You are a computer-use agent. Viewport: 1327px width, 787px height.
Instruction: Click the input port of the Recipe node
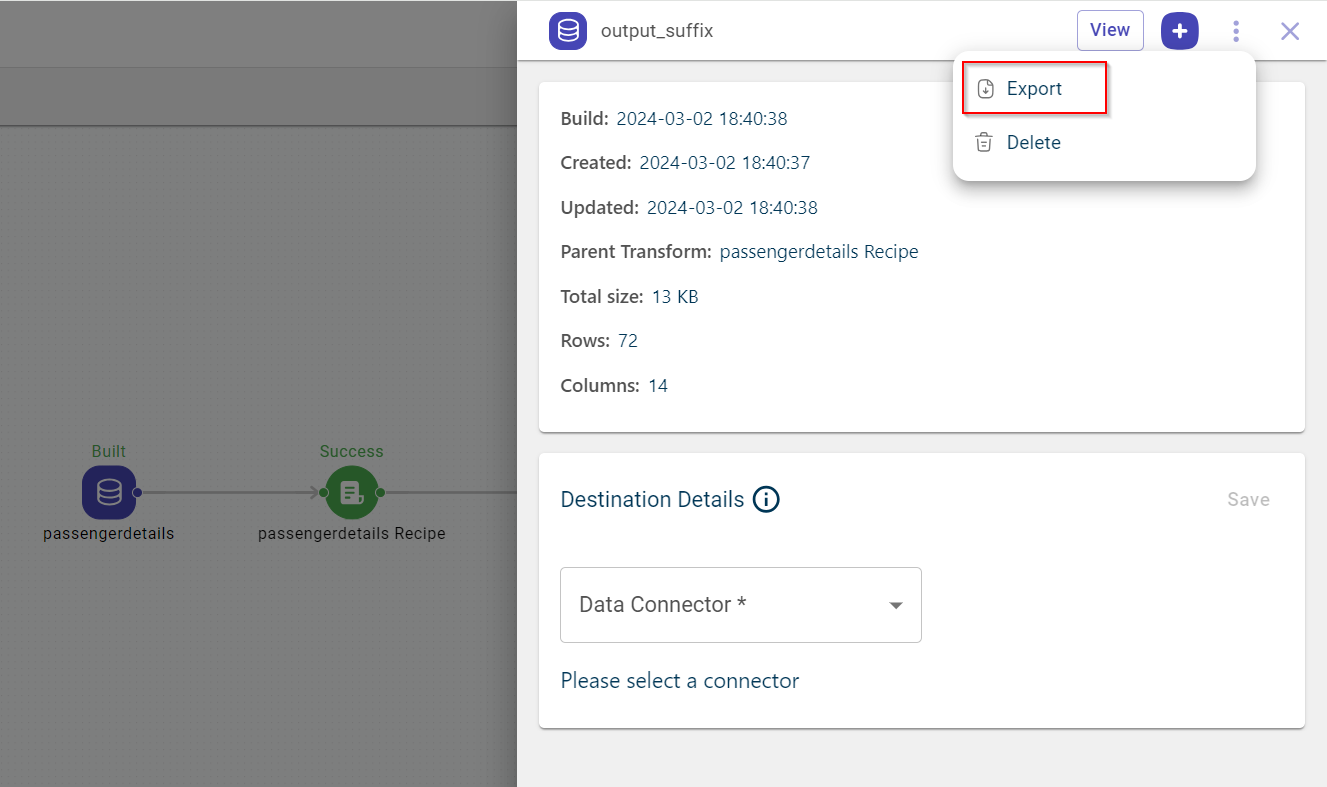coord(323,492)
